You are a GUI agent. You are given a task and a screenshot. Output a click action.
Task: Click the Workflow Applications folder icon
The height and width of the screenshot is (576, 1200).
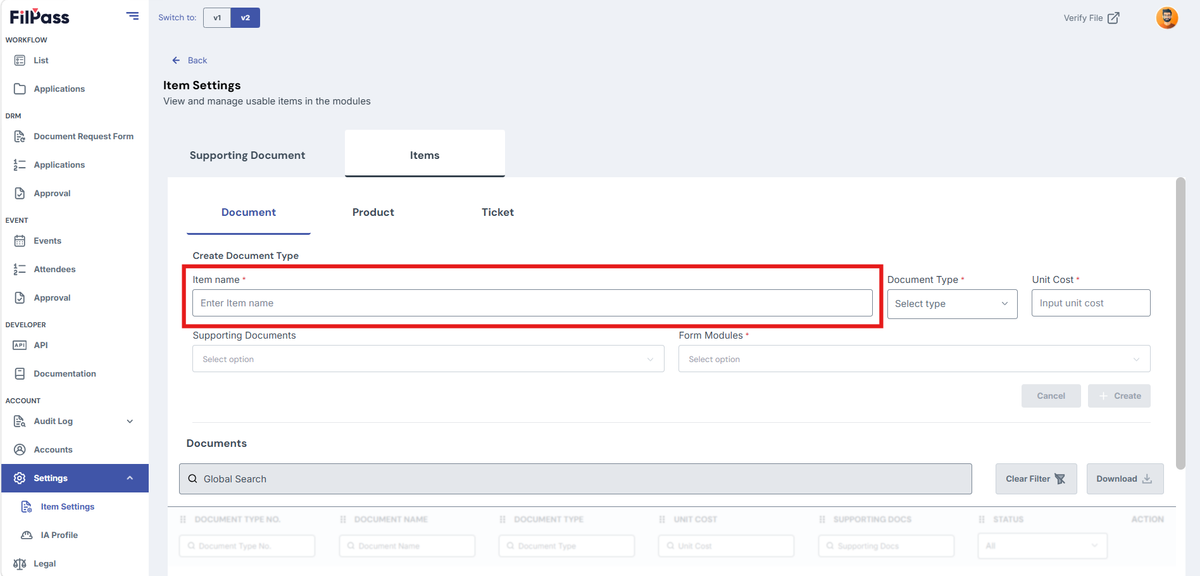pos(19,89)
